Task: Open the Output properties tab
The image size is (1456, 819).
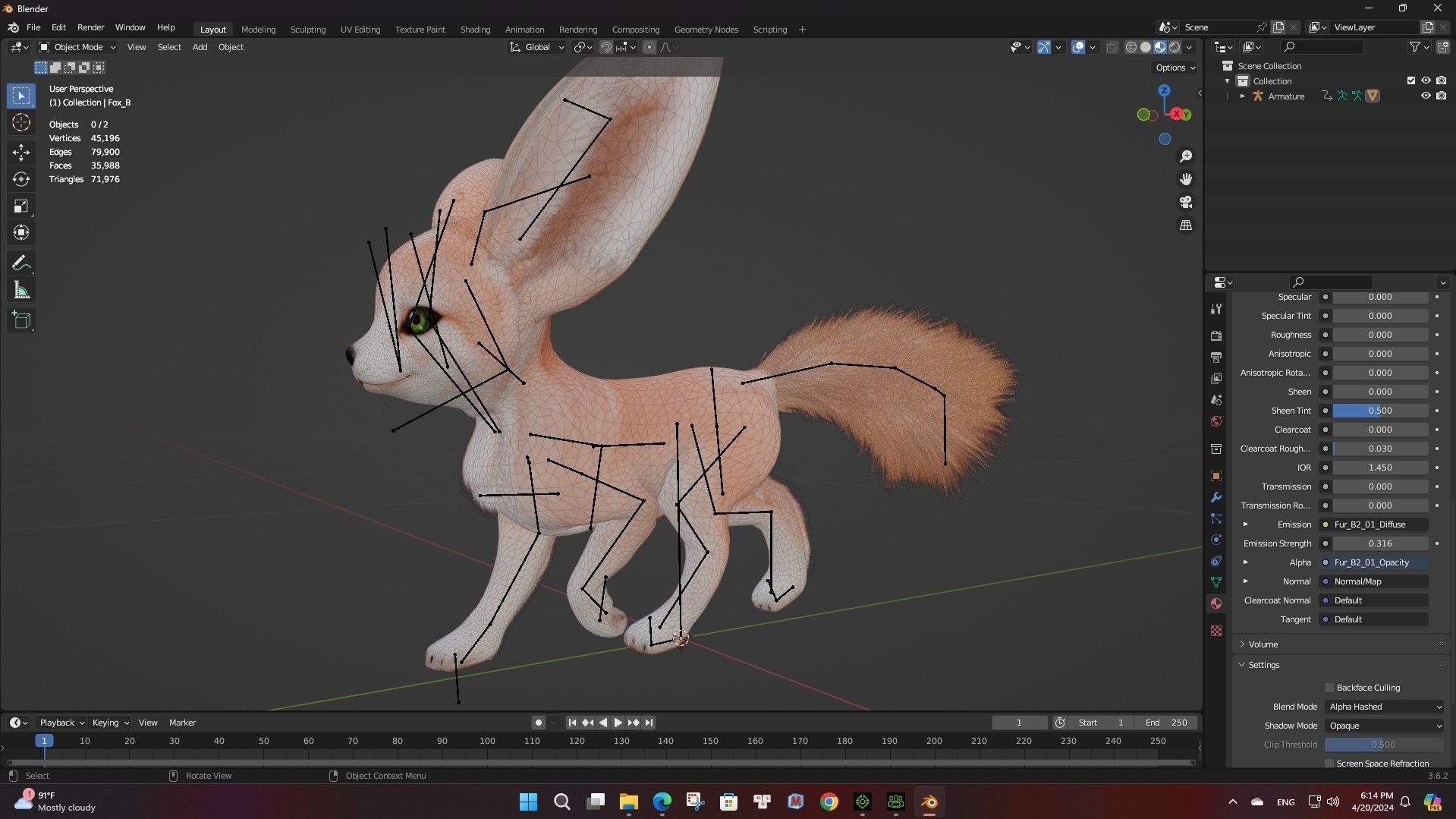Action: (1216, 357)
